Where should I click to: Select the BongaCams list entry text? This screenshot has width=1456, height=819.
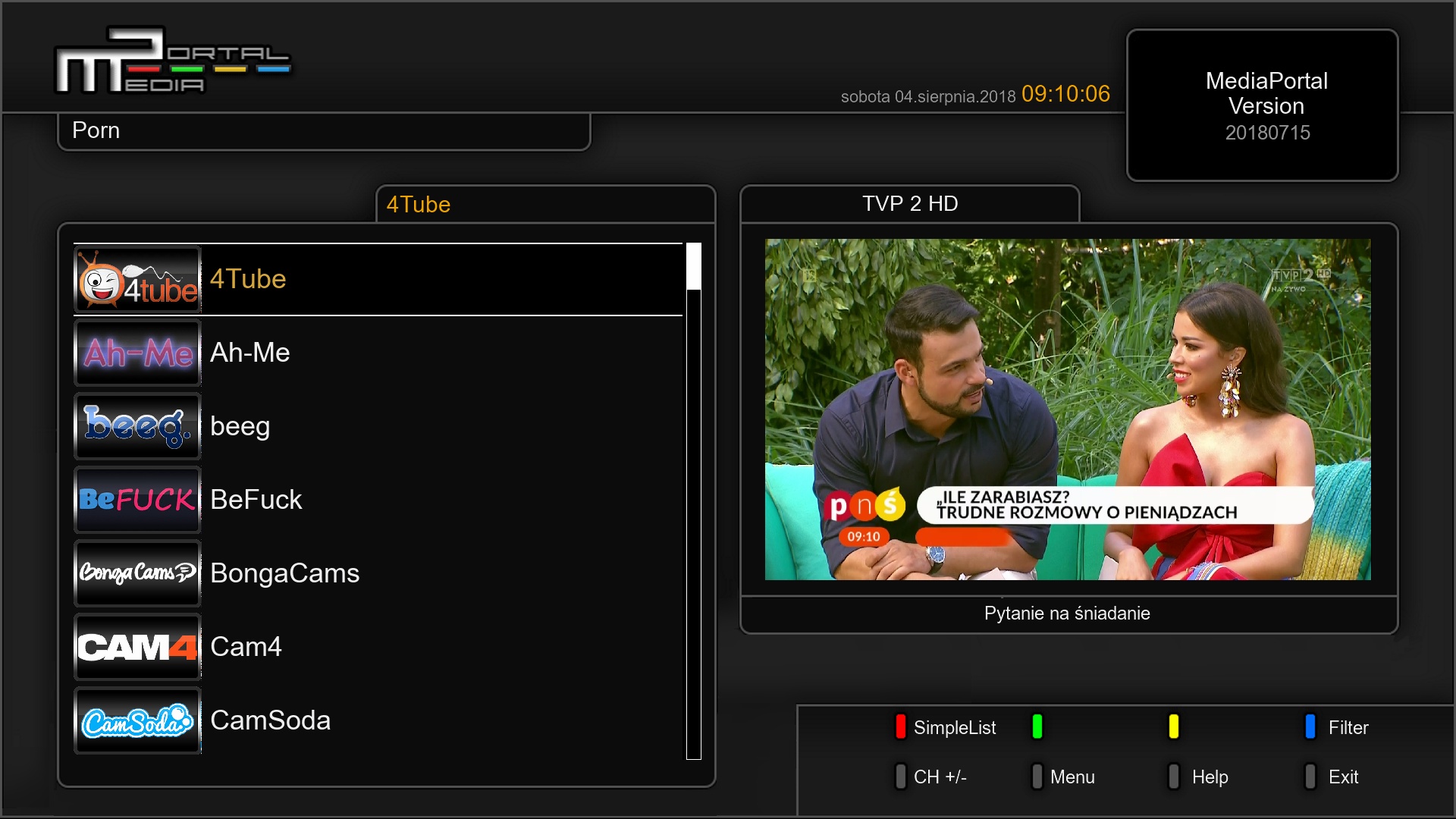click(x=284, y=574)
